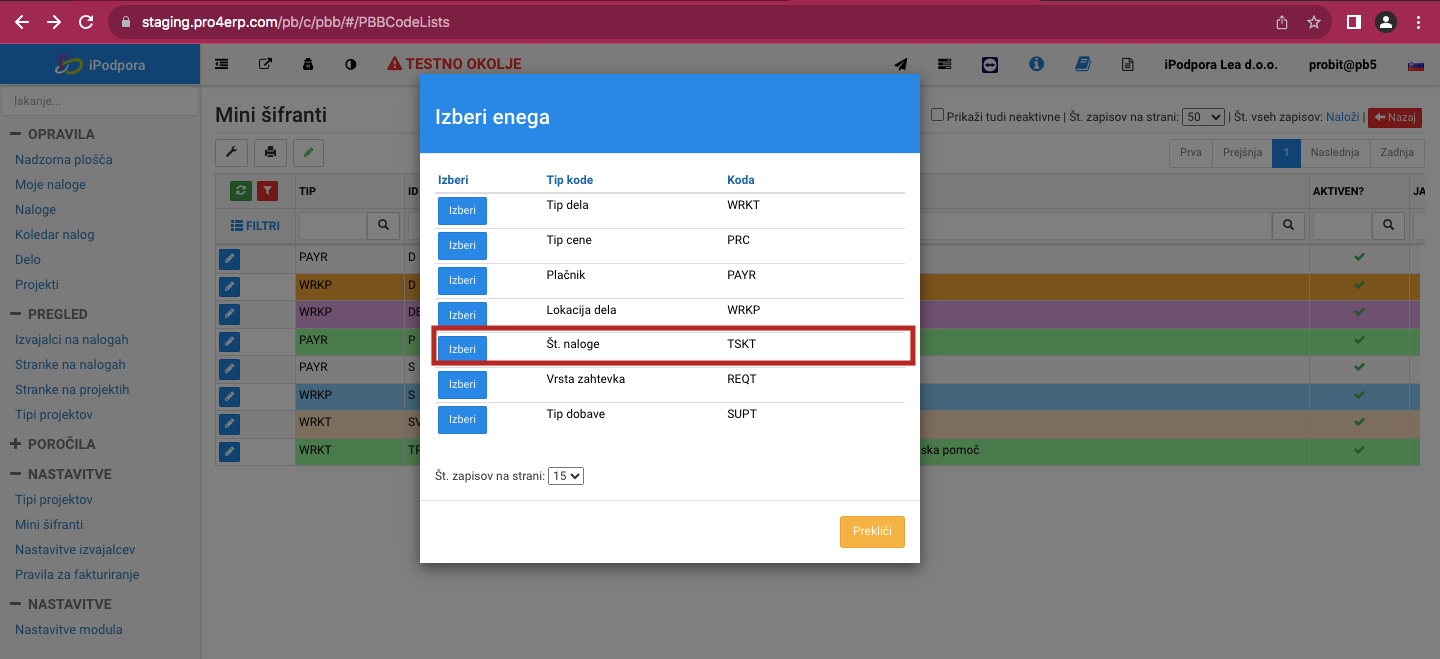Click the browser profile avatar icon

[1385, 22]
